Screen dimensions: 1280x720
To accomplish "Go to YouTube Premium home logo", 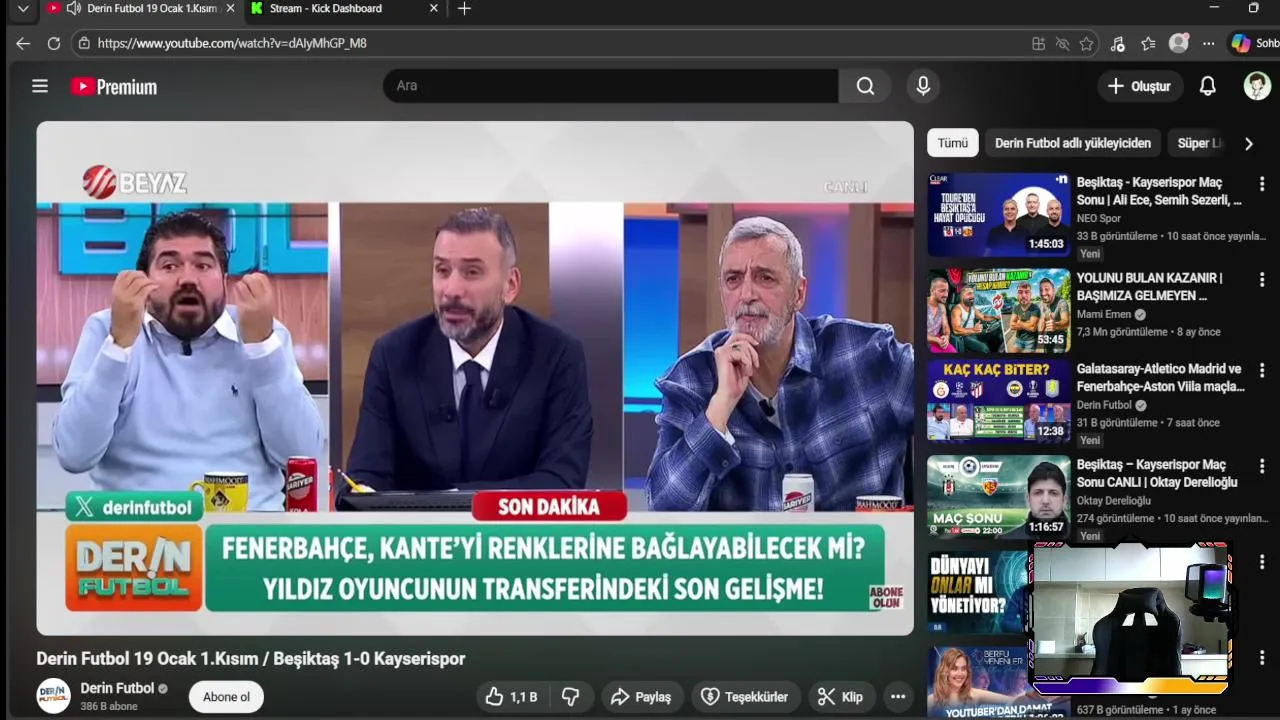I will click(x=114, y=87).
